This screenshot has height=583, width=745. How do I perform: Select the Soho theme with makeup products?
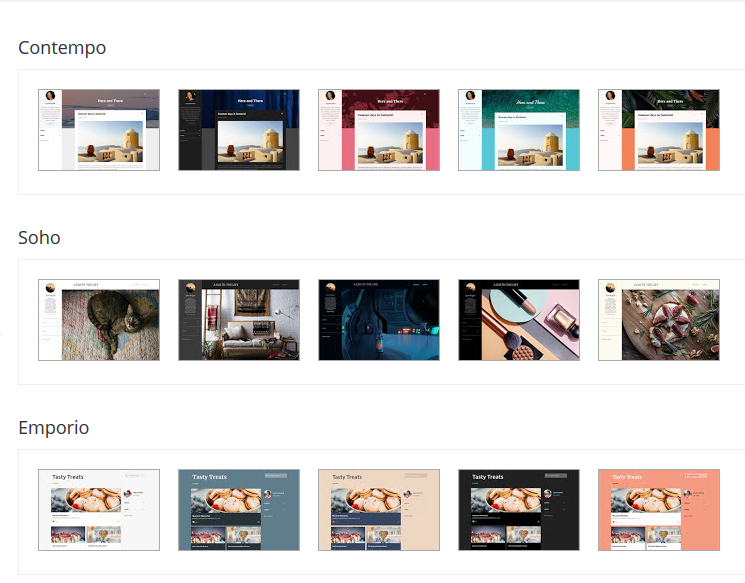pos(519,320)
